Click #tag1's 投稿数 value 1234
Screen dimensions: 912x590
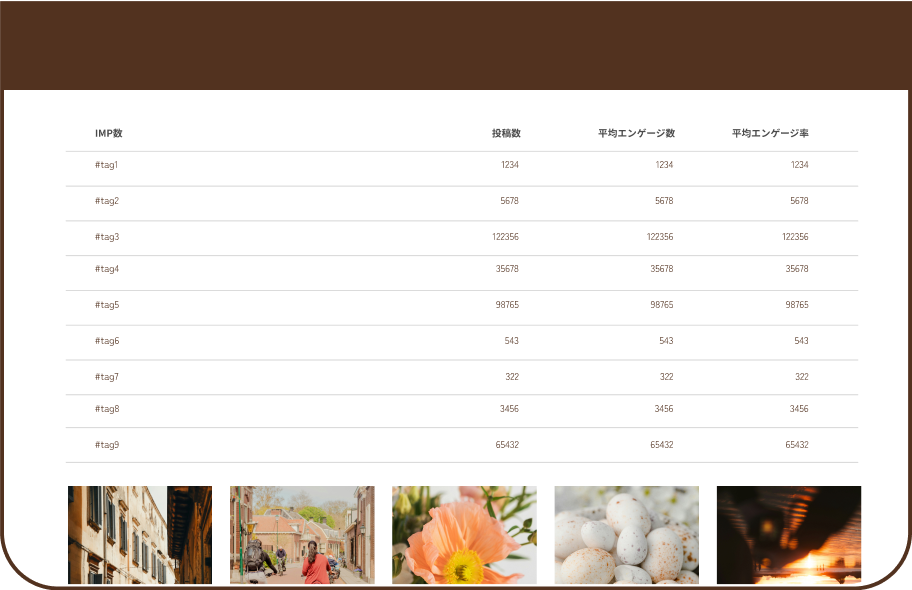[x=510, y=165]
